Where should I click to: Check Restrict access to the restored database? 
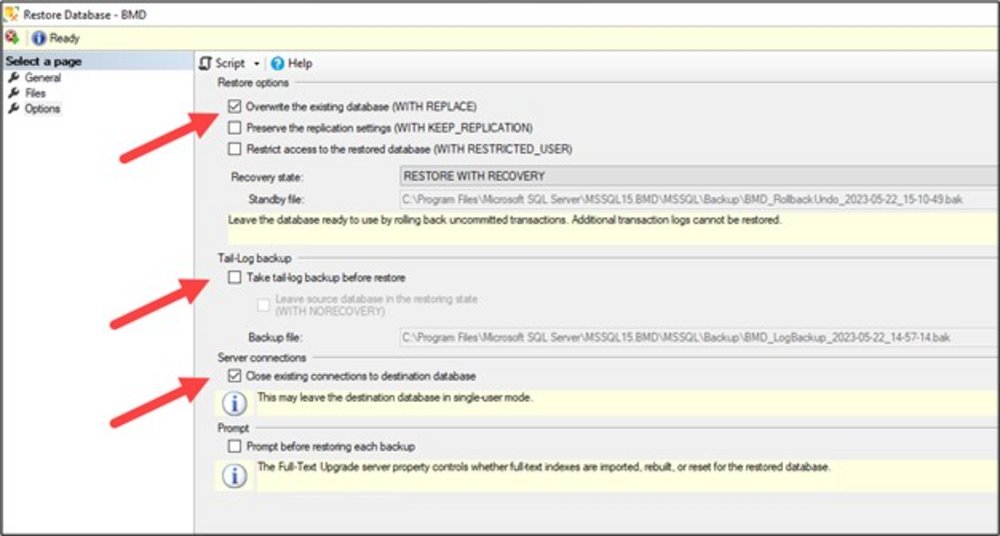coord(235,149)
